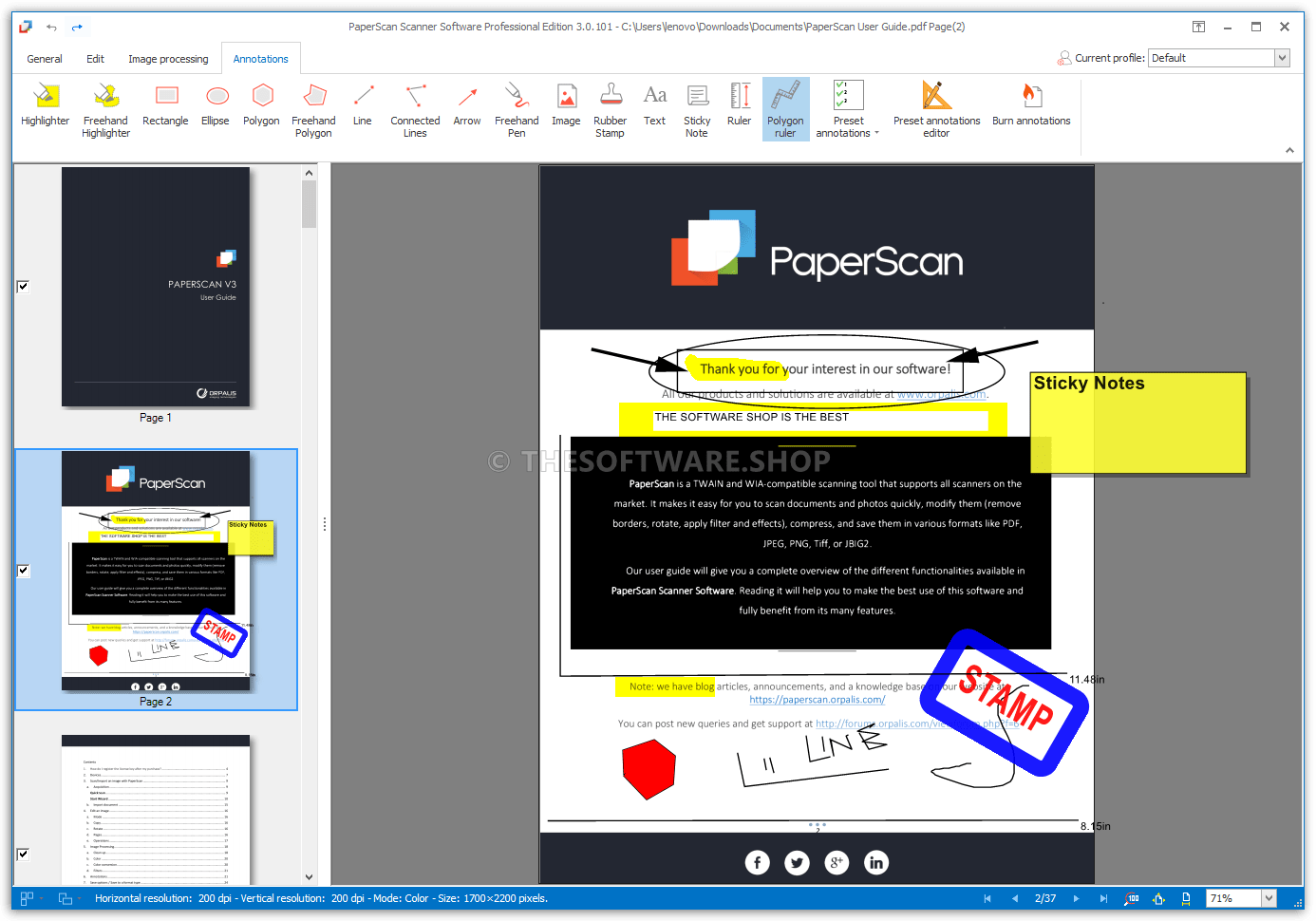The image size is (1316, 921).
Task: Jump to the last page
Action: pyautogui.click(x=1103, y=898)
